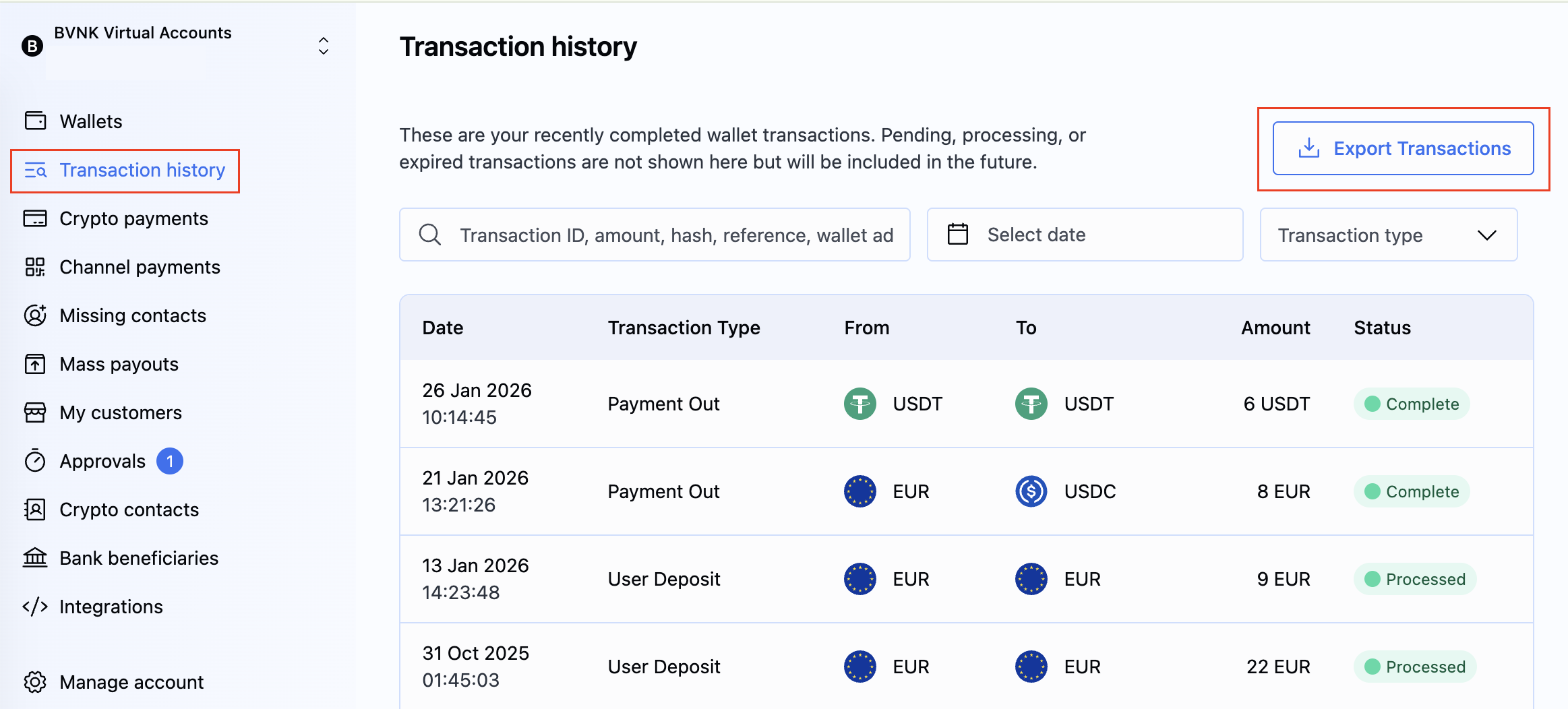Click the Integrations code brackets icon
The width and height of the screenshot is (1568, 709).
(35, 607)
